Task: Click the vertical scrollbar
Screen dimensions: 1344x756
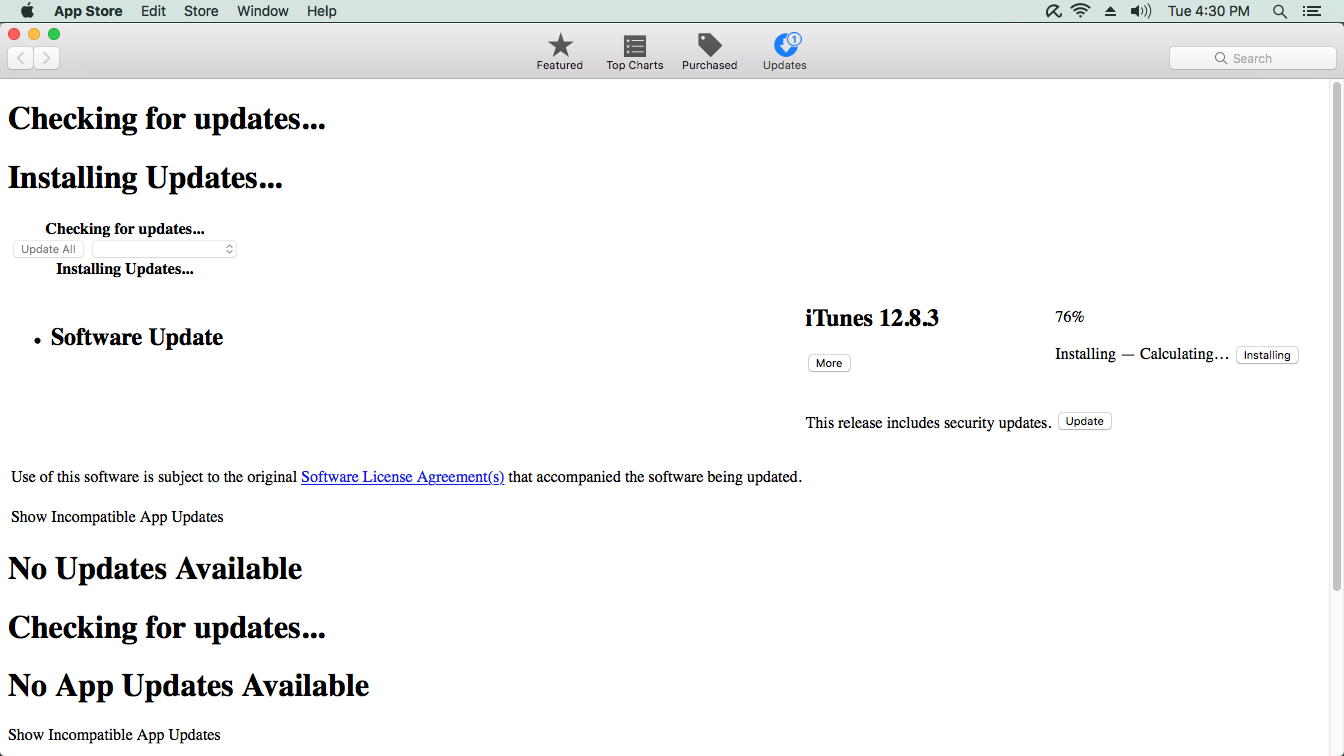Action: [1337, 336]
